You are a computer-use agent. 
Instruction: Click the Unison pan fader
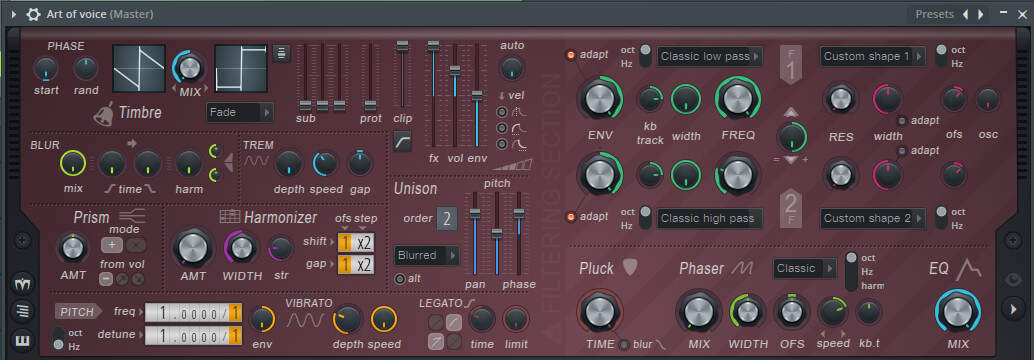(474, 213)
